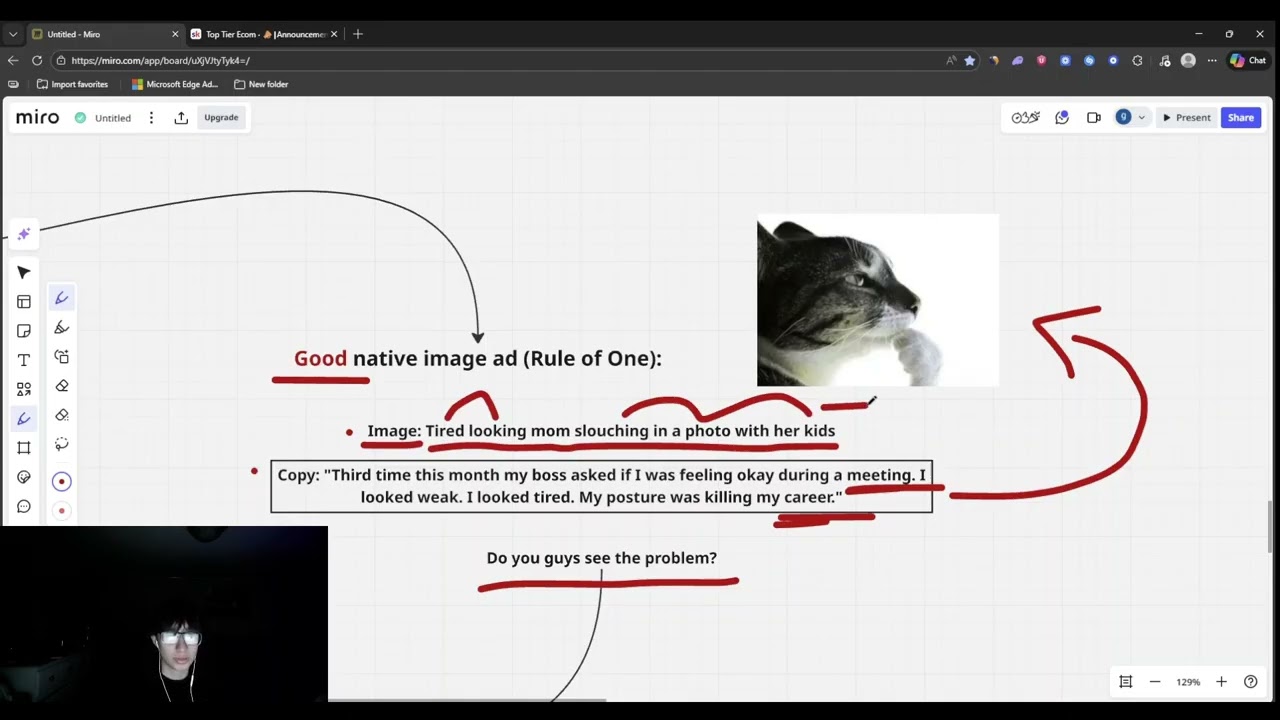This screenshot has height=720, width=1280.
Task: Pick the larger dark red pen color
Action: pyautogui.click(x=61, y=481)
